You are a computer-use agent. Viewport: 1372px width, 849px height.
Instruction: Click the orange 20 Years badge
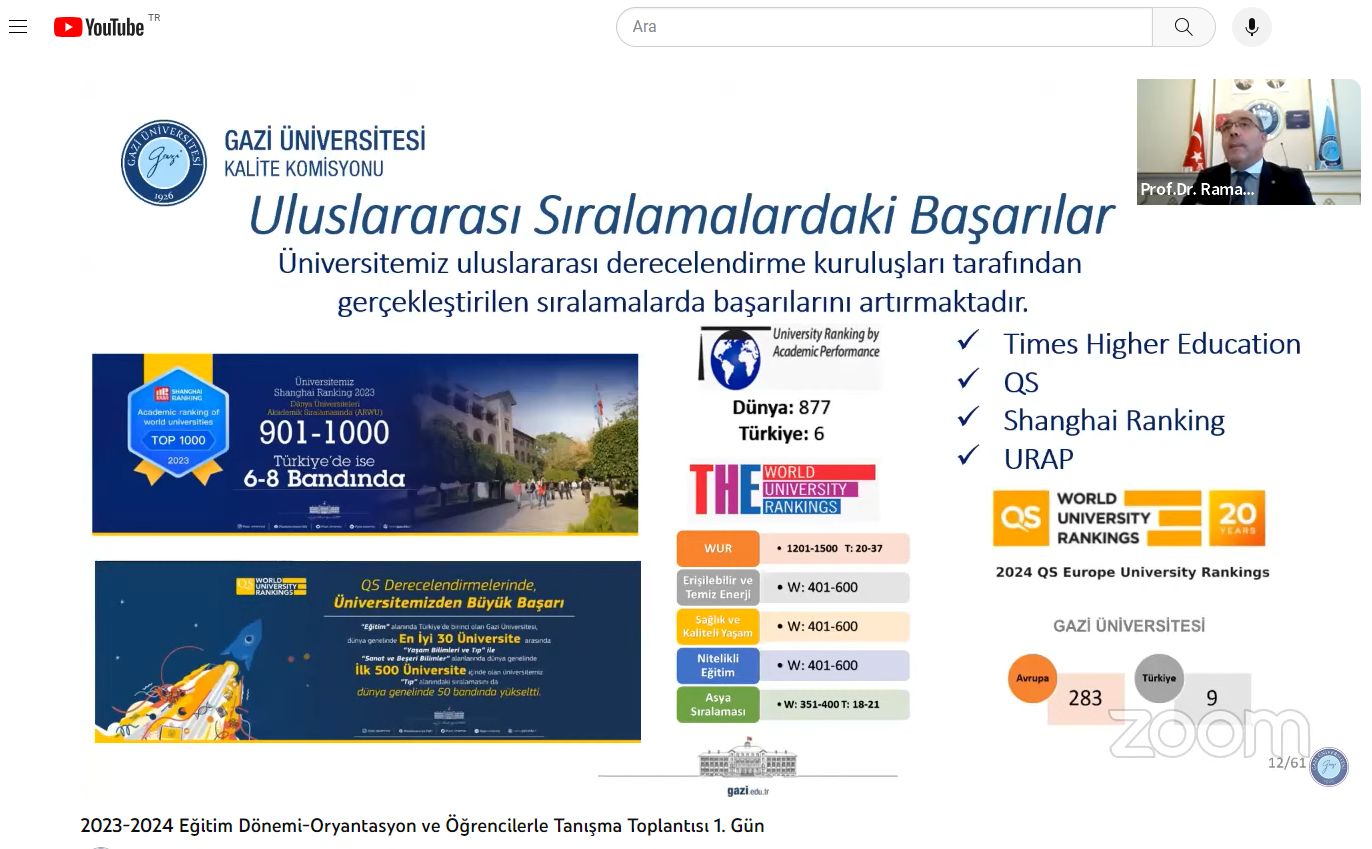point(1237,518)
